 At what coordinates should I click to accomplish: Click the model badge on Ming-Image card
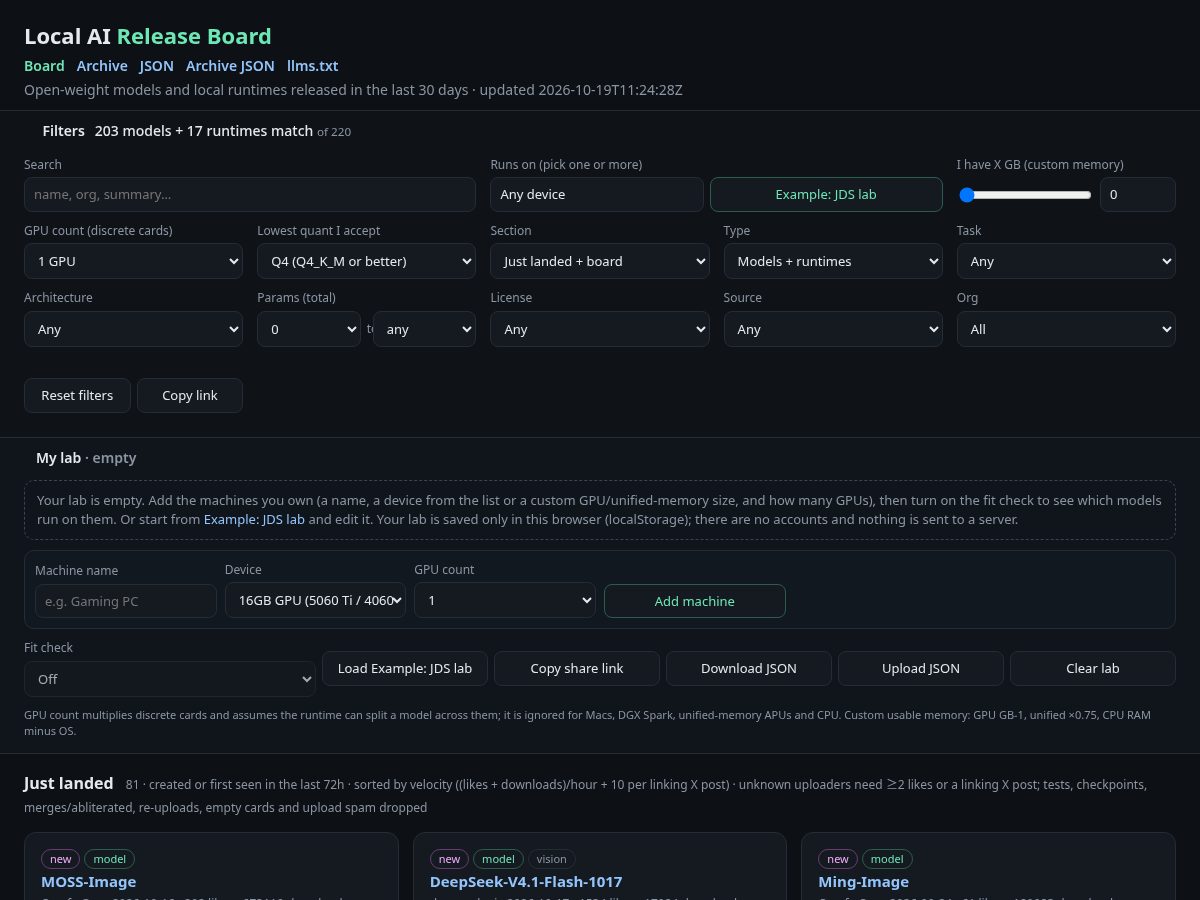point(887,859)
